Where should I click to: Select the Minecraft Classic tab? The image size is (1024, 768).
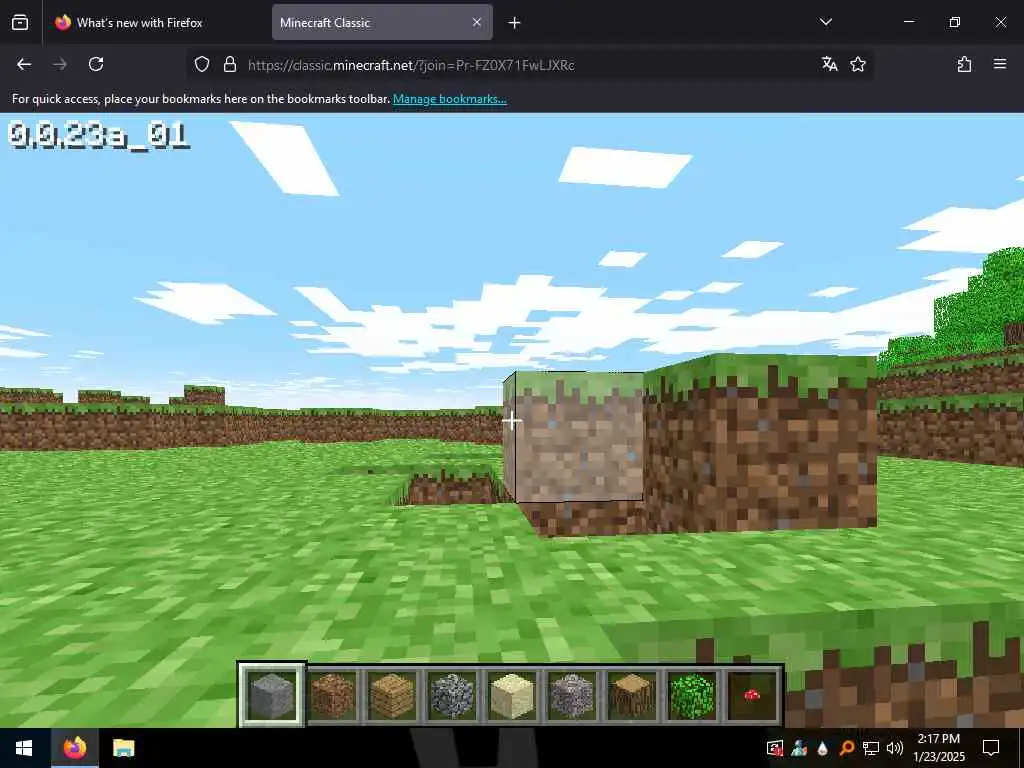click(382, 22)
